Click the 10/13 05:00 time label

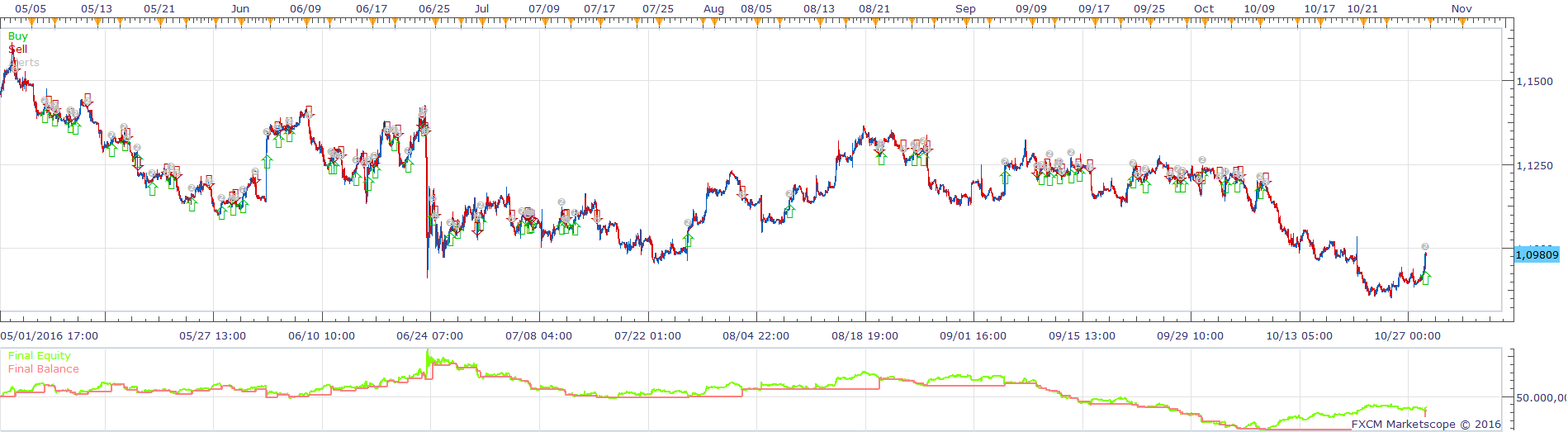coord(1300,336)
